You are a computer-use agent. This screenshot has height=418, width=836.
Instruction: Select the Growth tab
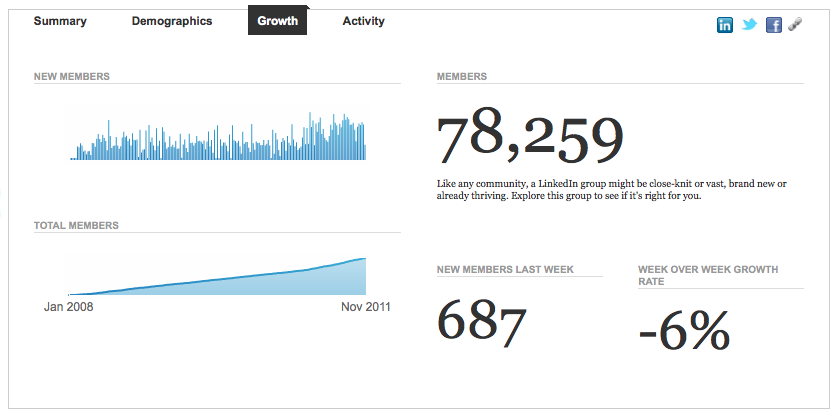click(277, 21)
